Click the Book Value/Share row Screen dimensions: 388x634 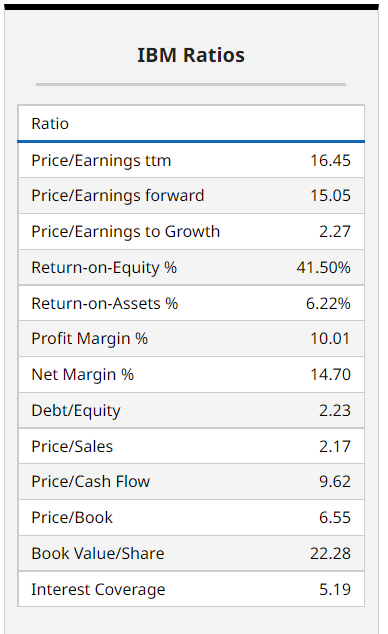coord(191,554)
